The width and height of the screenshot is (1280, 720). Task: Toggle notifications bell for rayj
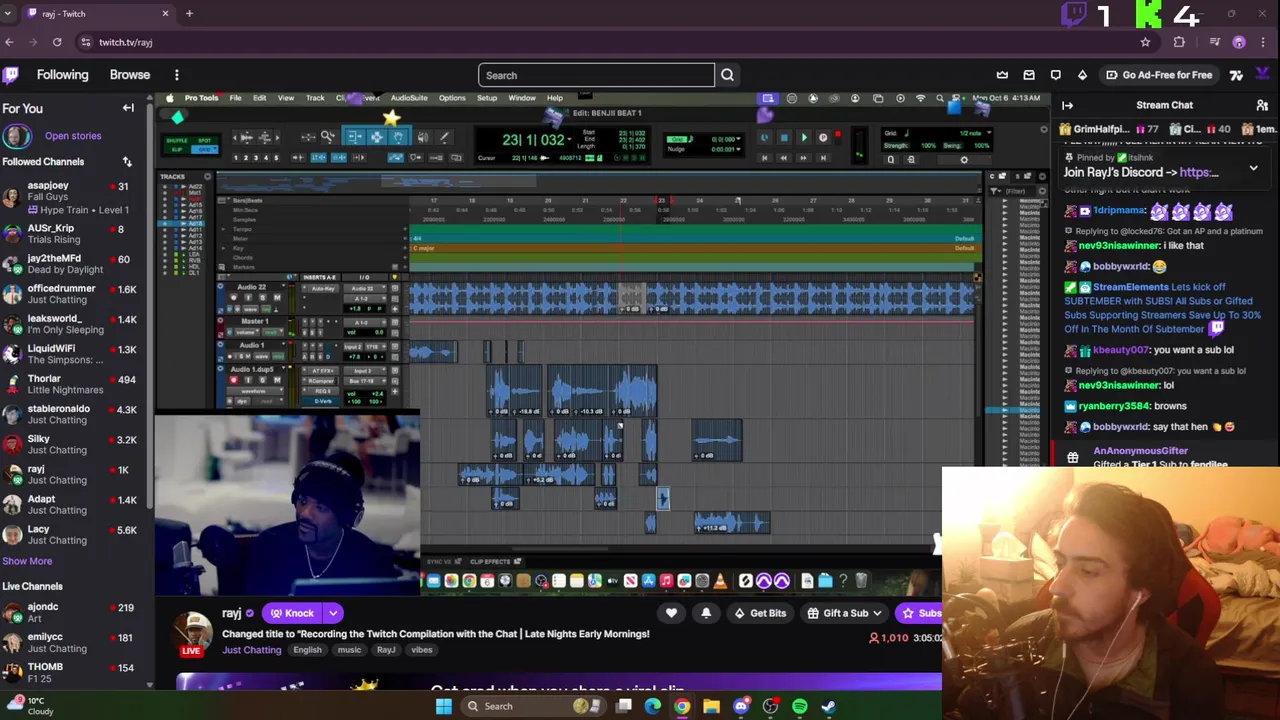pos(706,613)
